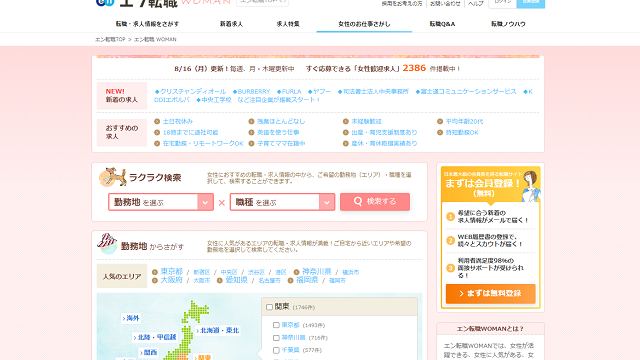640x360 pixels.
Task: Check the 東京都 checkbox in region list
Action: 276,325
